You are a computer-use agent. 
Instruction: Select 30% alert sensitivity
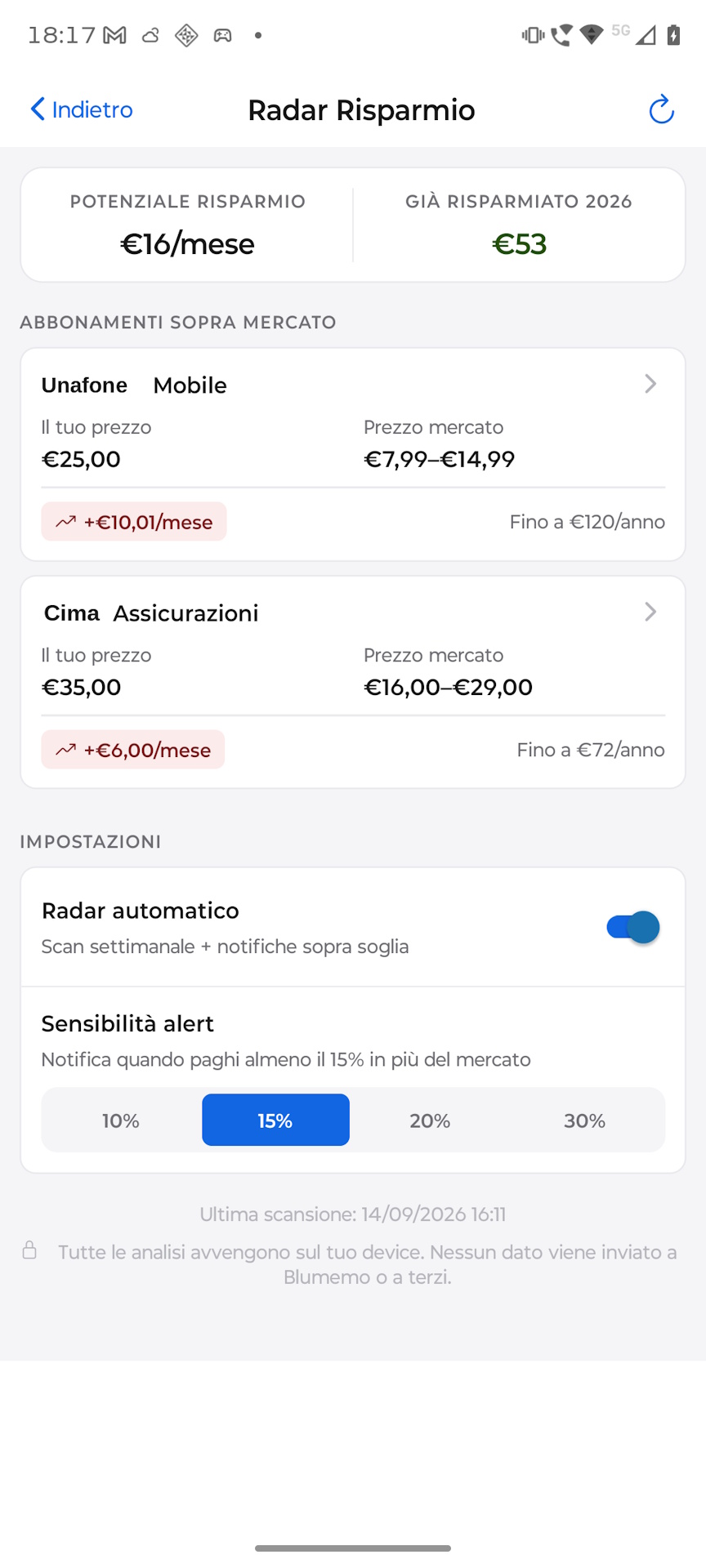tap(585, 1120)
